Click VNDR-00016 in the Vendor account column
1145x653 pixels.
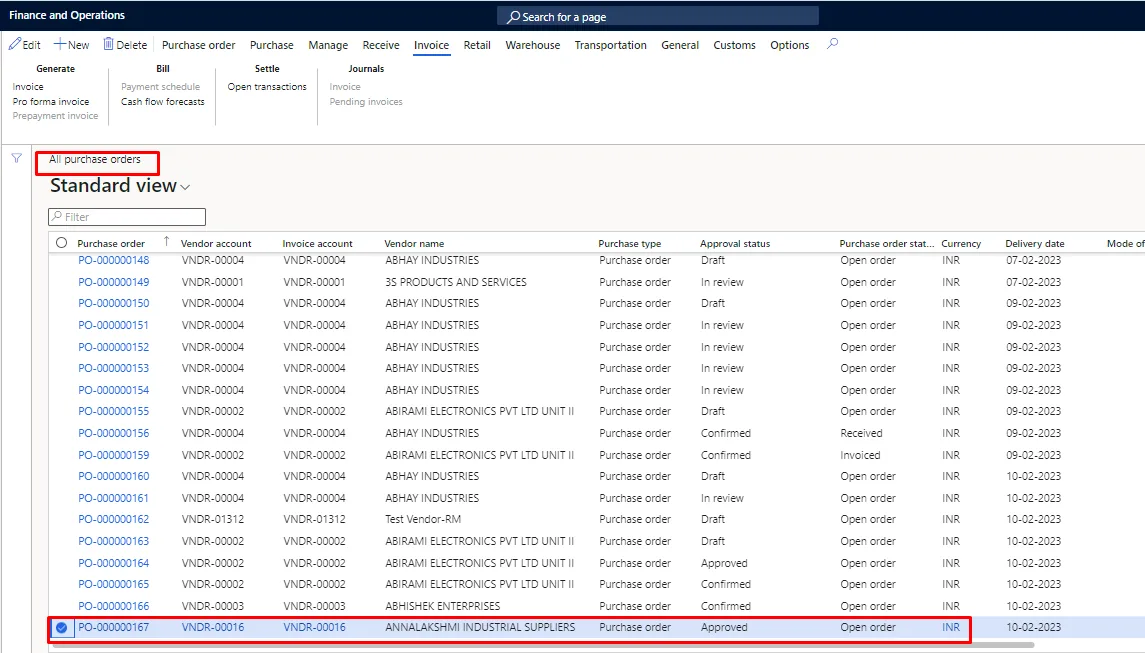[213, 627]
